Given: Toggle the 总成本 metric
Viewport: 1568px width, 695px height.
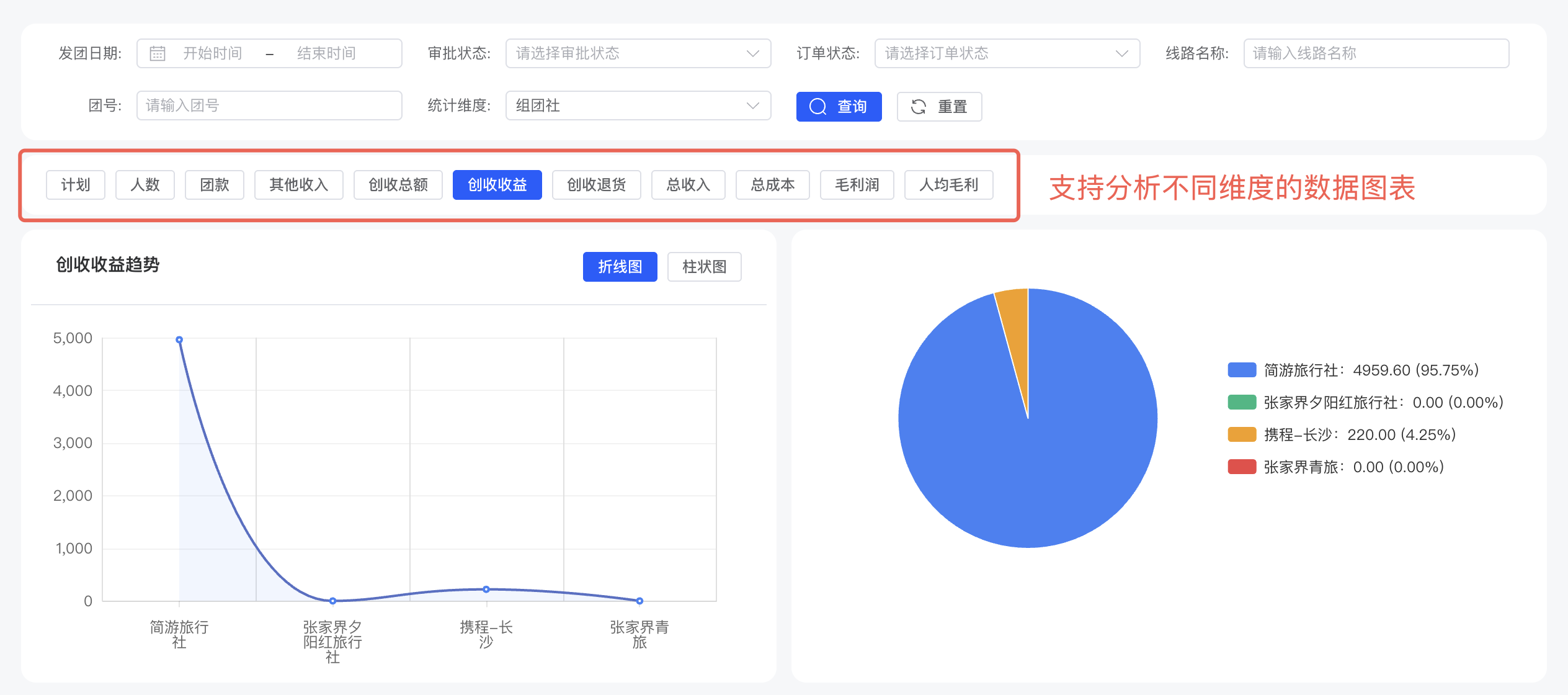Looking at the screenshot, I should (772, 184).
